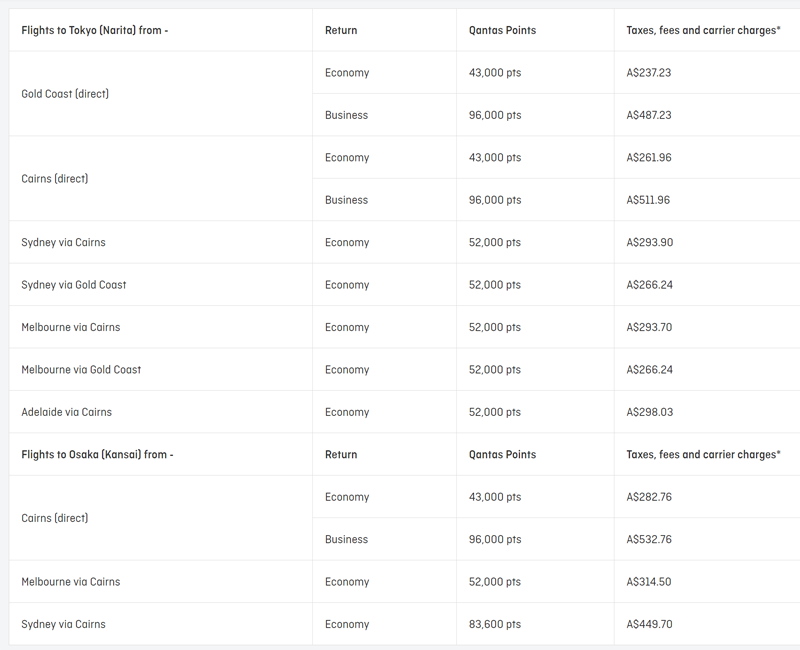Viewport: 800px width, 650px height.
Task: Click the A$314.50 charges value
Action: [649, 582]
